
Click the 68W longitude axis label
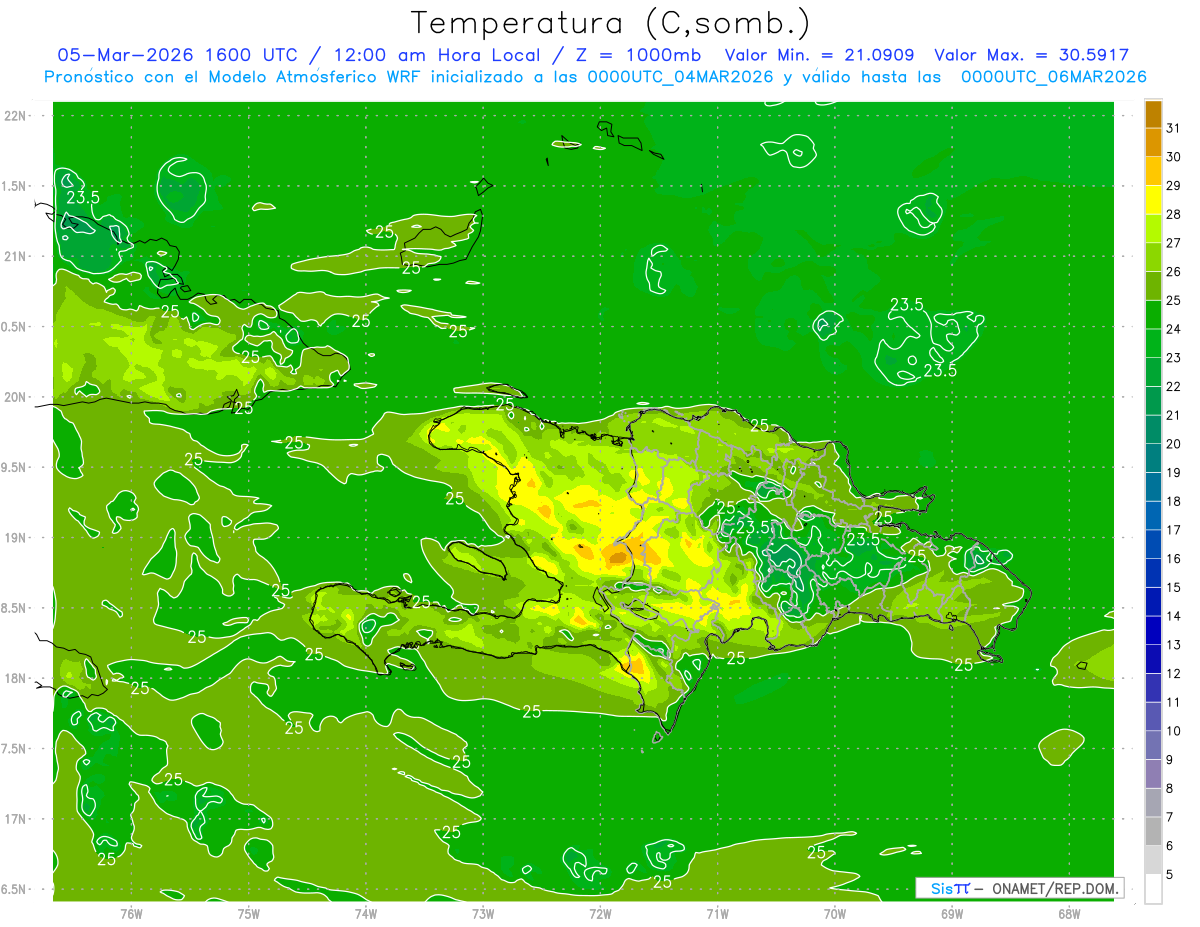(1069, 914)
